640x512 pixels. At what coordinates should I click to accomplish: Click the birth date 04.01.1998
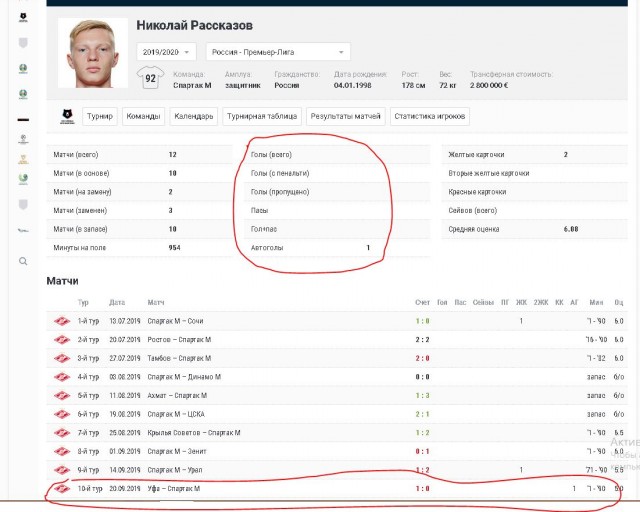pos(353,85)
